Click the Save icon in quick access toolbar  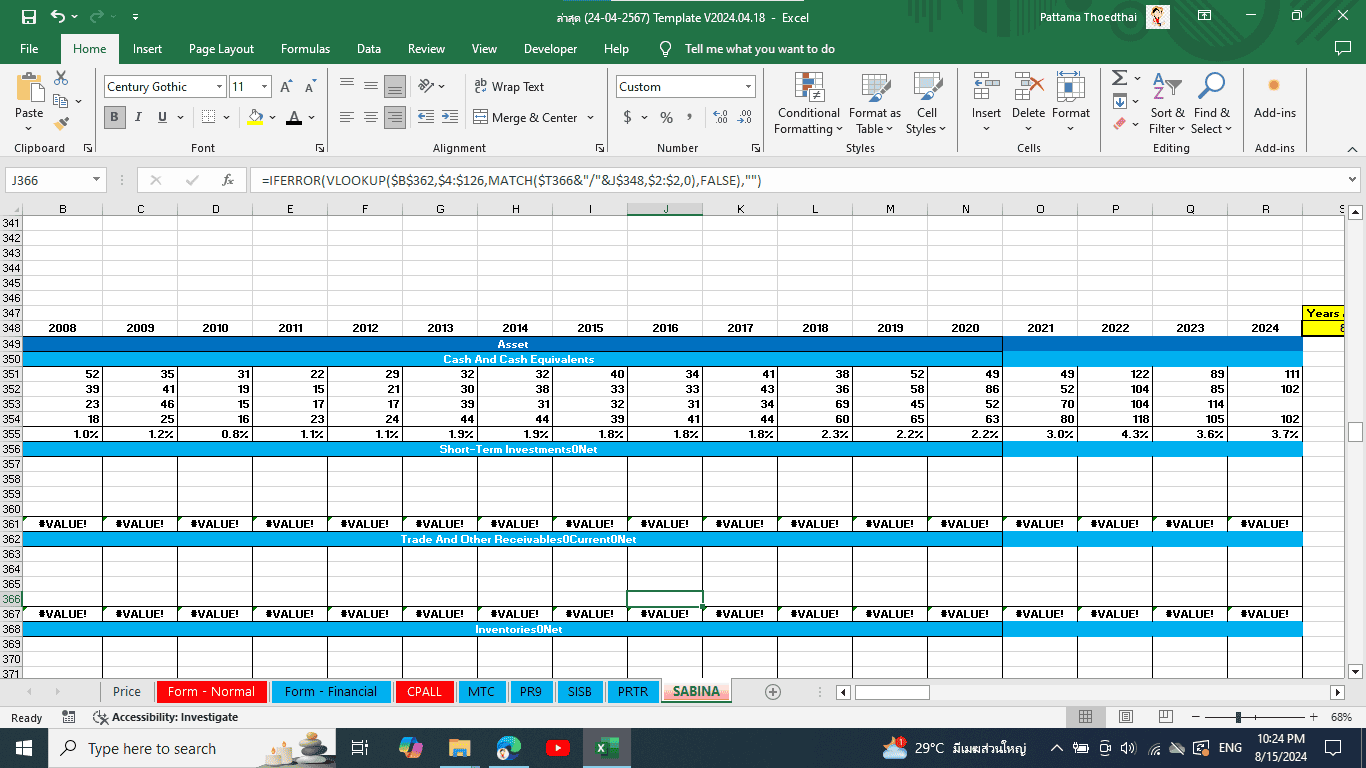(29, 17)
